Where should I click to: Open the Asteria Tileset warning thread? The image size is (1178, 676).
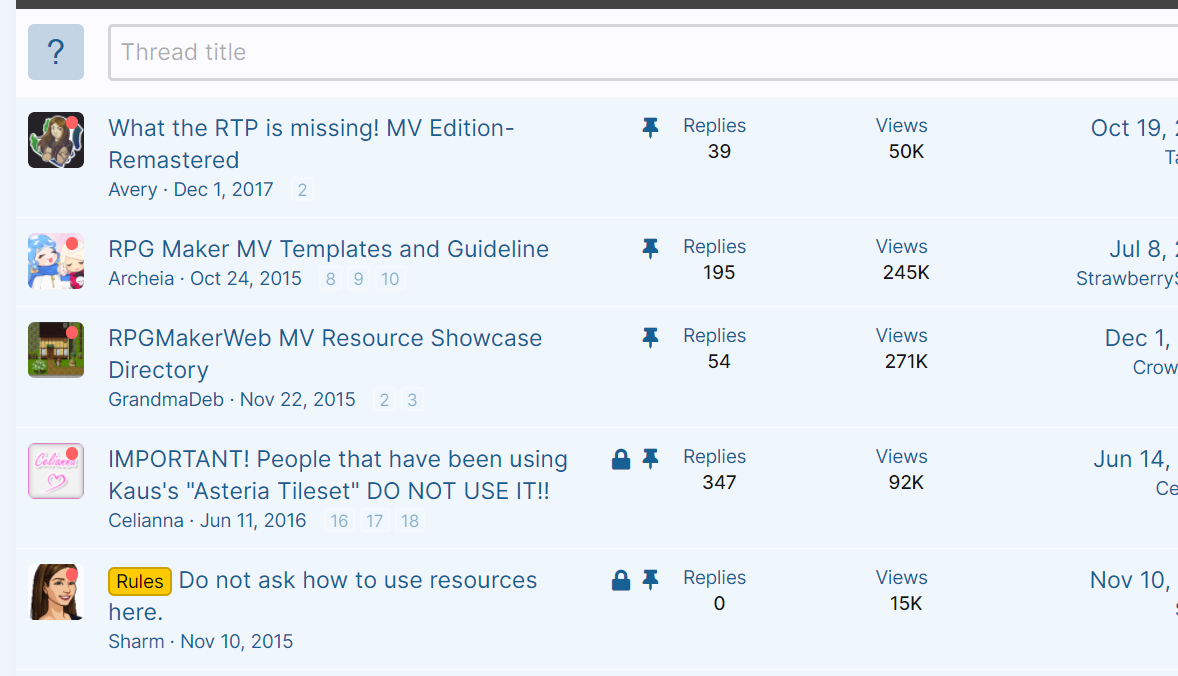click(x=338, y=475)
